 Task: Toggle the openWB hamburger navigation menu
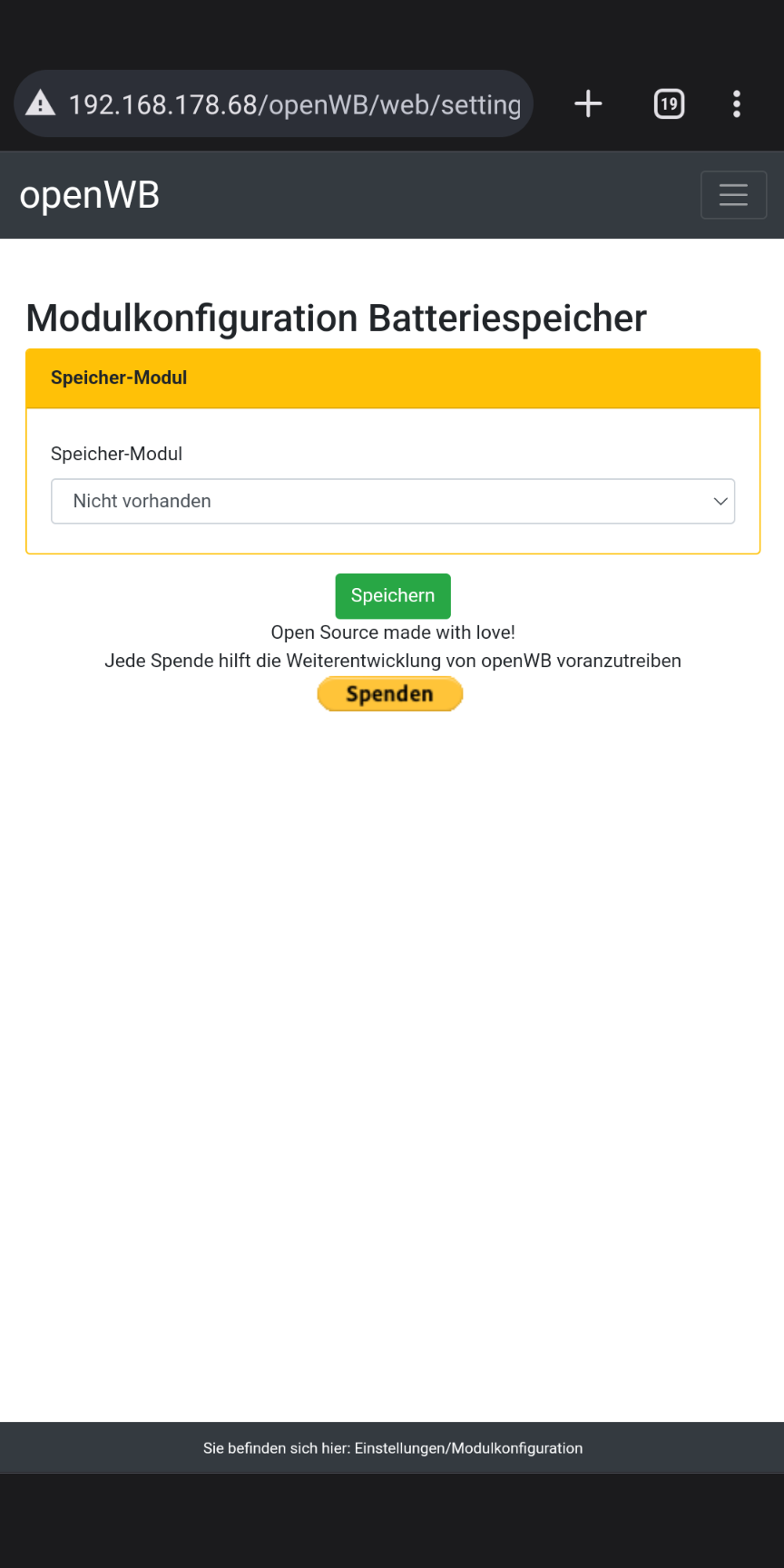point(733,195)
